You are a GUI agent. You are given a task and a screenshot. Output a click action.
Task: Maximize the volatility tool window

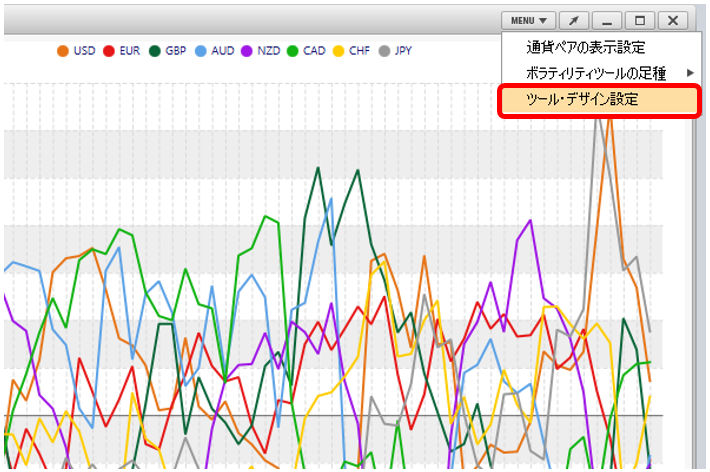coord(640,20)
